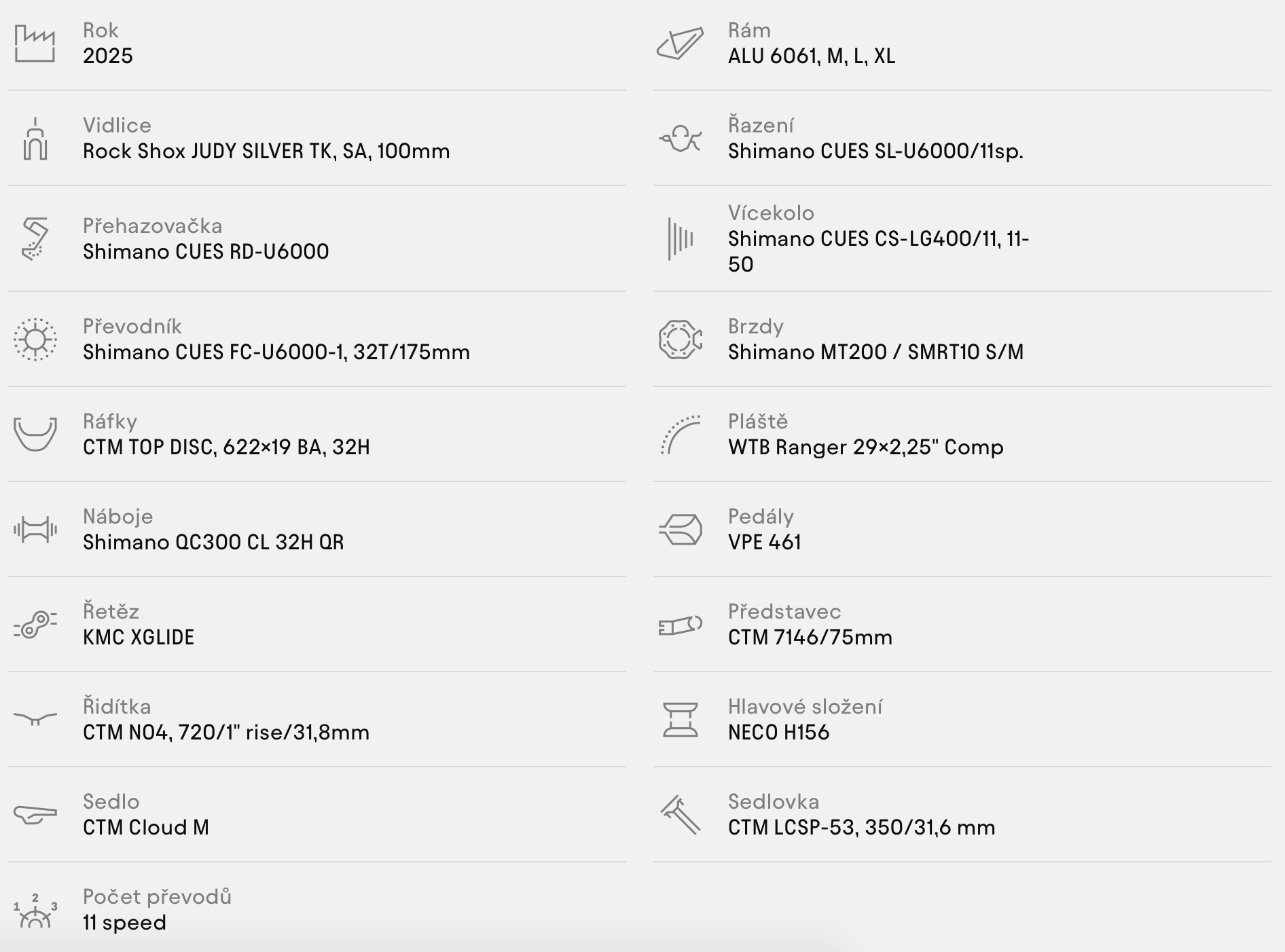
Task: Select Shimano MT200 / SMRT10 brakes text
Action: pos(875,352)
